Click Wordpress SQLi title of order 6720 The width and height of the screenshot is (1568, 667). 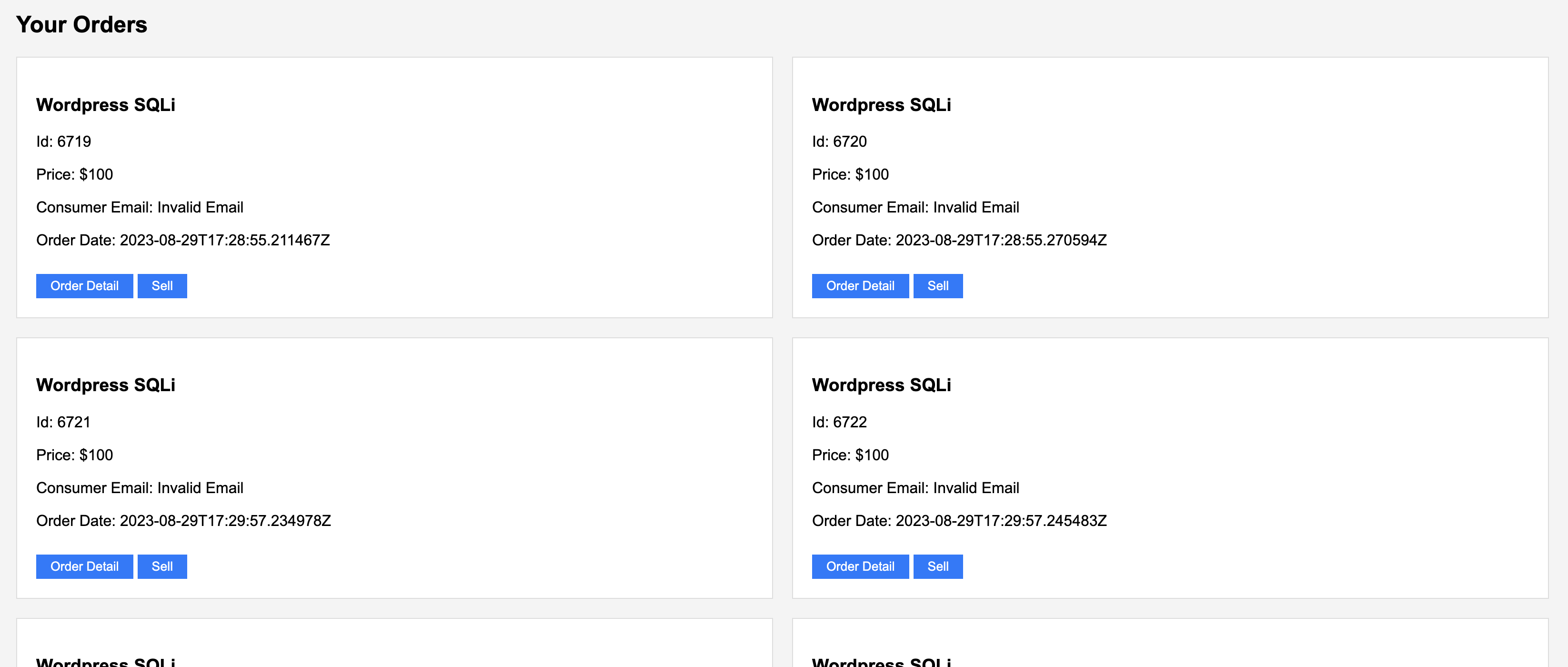881,105
